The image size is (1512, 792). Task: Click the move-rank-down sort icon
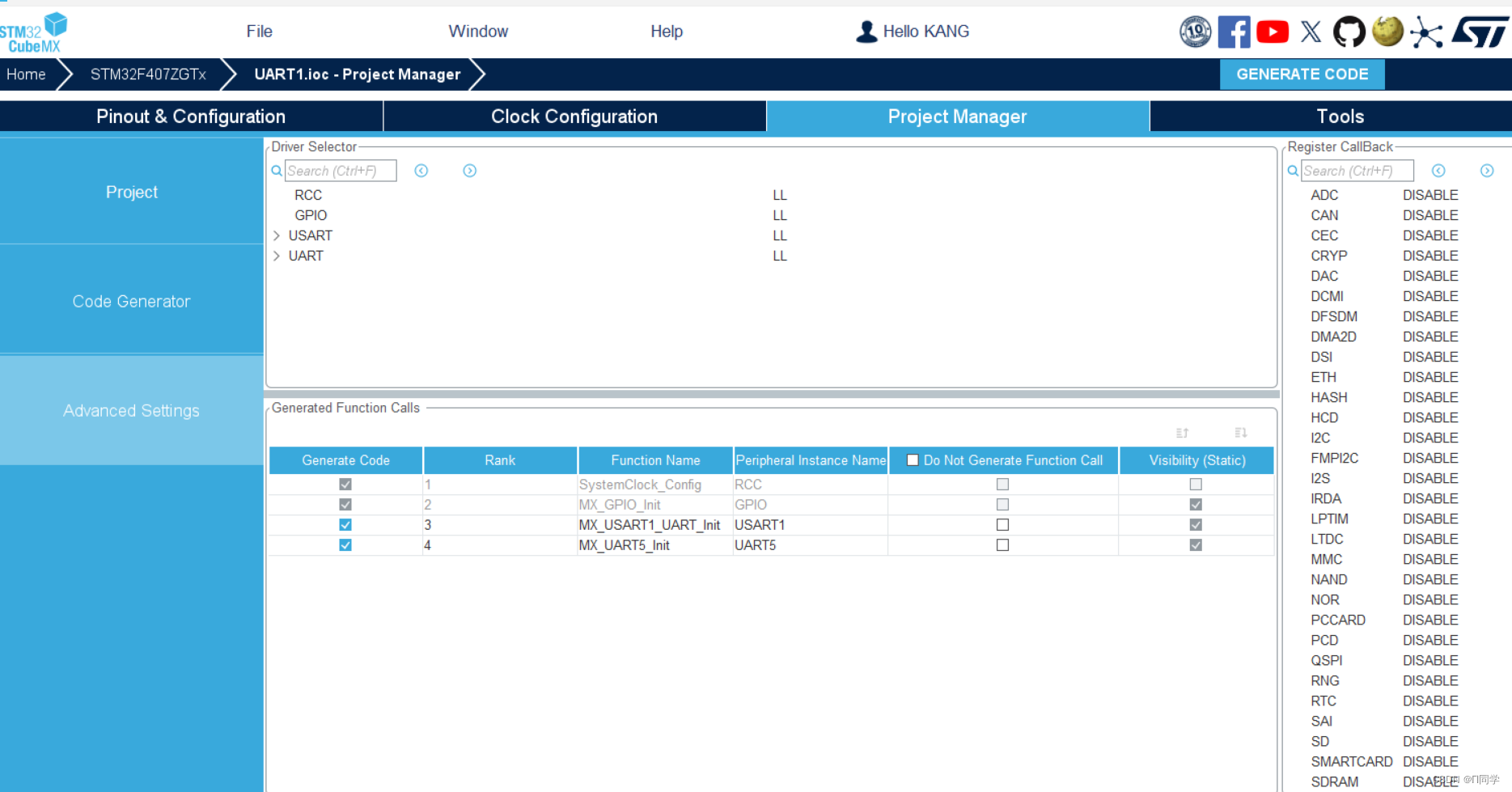(x=1241, y=433)
